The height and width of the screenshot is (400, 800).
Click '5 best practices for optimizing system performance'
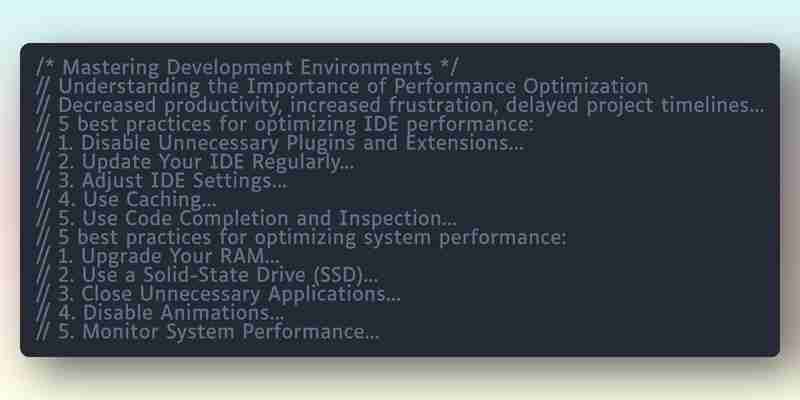tap(302, 237)
